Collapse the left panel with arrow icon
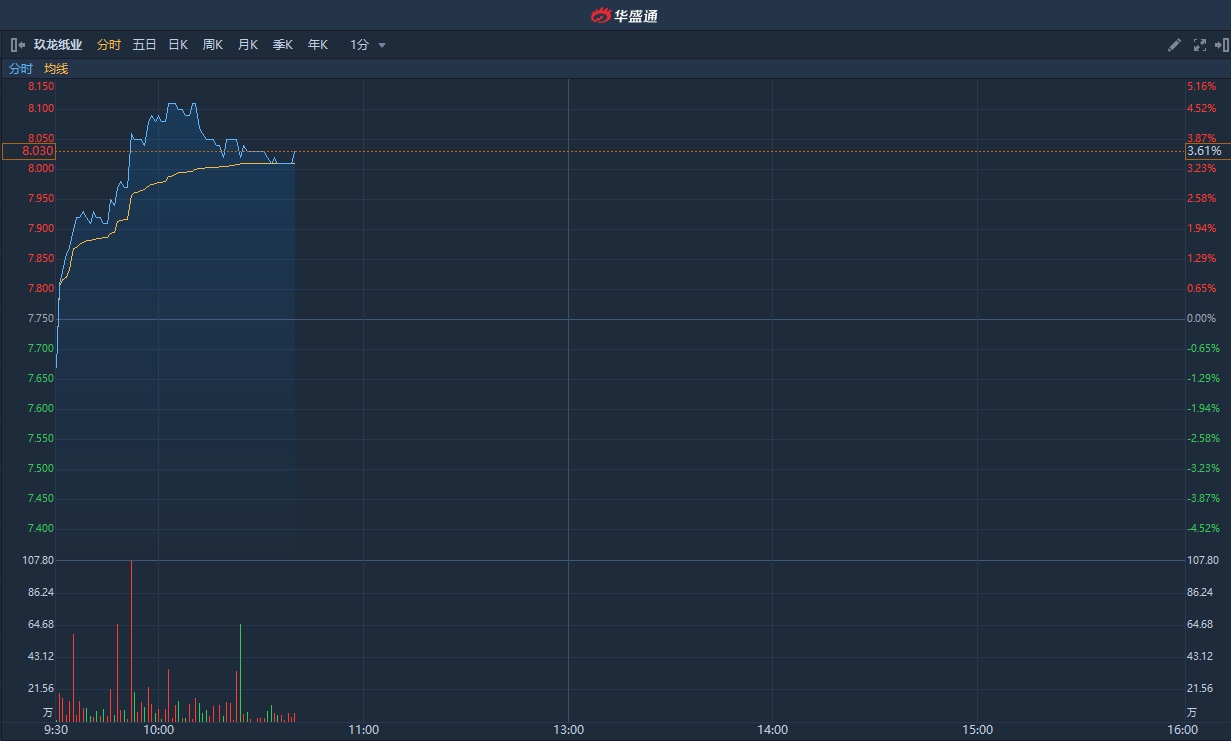1231x741 pixels. [x=17, y=45]
